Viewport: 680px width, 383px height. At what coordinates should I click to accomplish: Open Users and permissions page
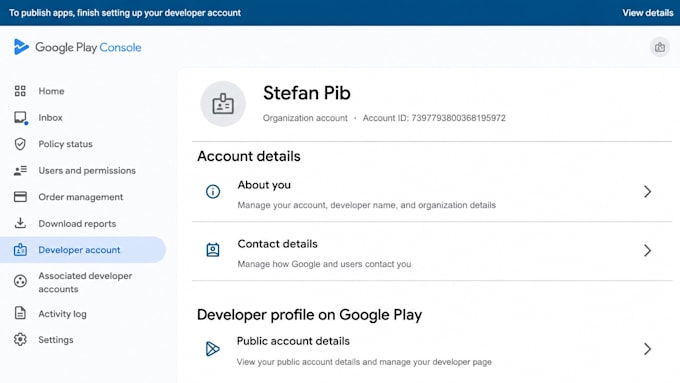(87, 170)
